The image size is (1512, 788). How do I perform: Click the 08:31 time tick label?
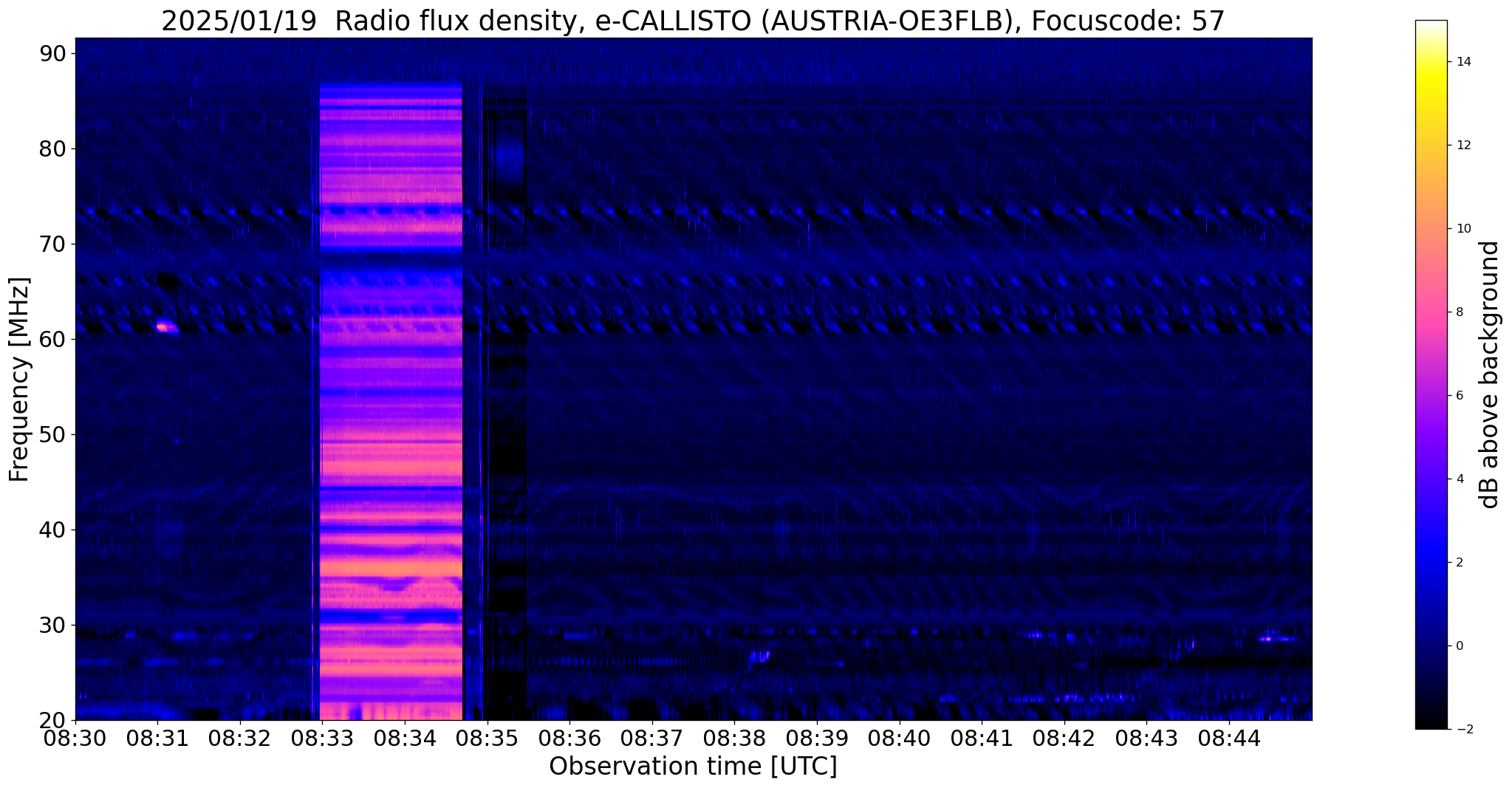(157, 739)
